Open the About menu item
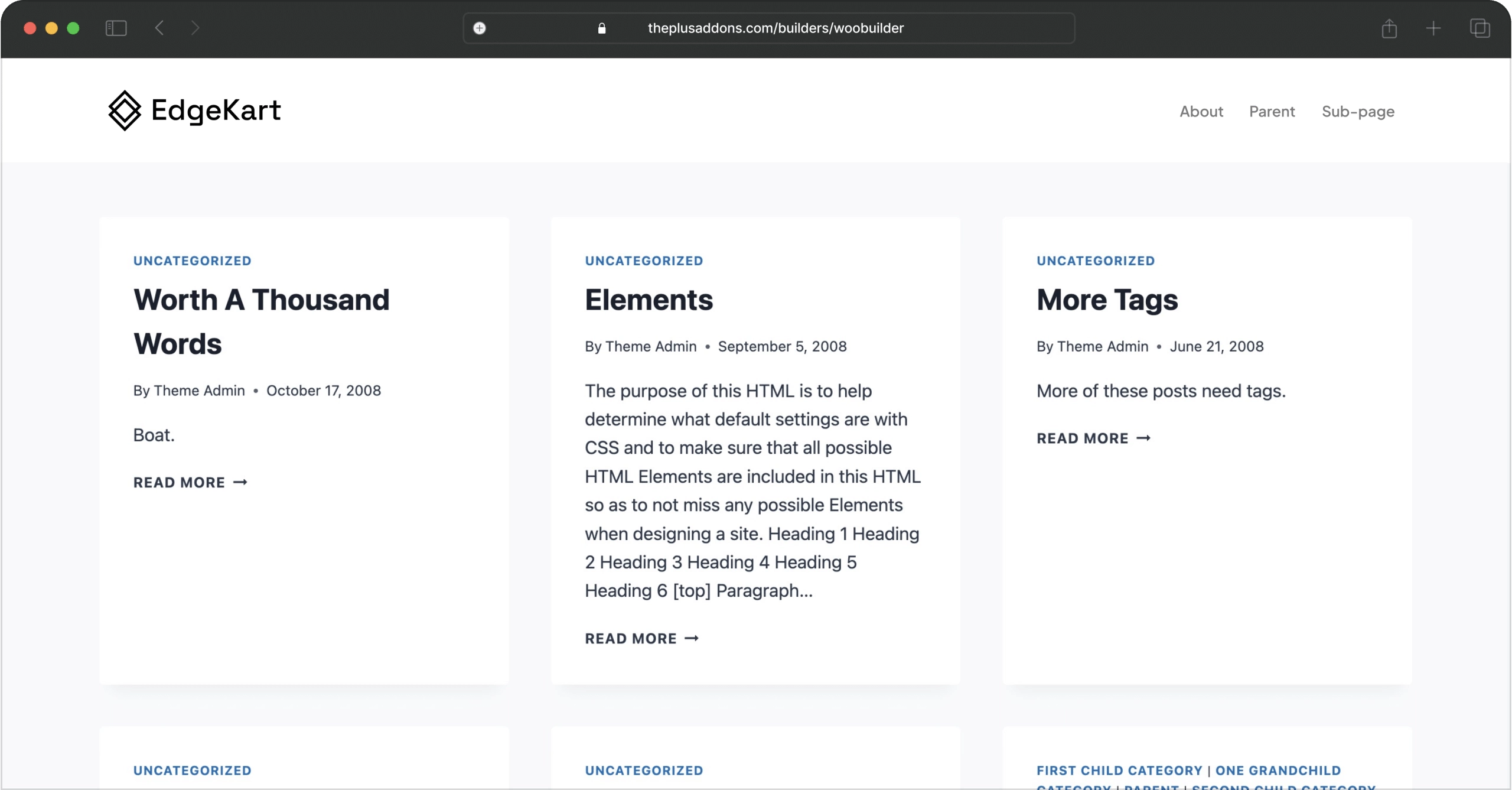 click(x=1201, y=112)
